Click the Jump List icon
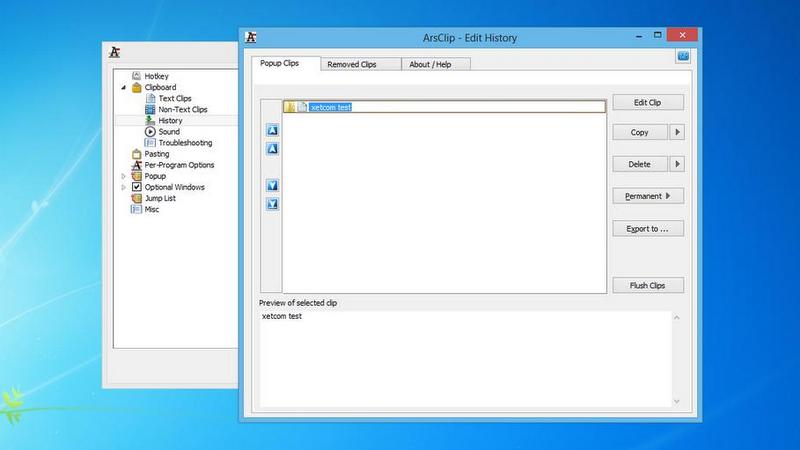The image size is (800, 450). pyautogui.click(x=136, y=198)
